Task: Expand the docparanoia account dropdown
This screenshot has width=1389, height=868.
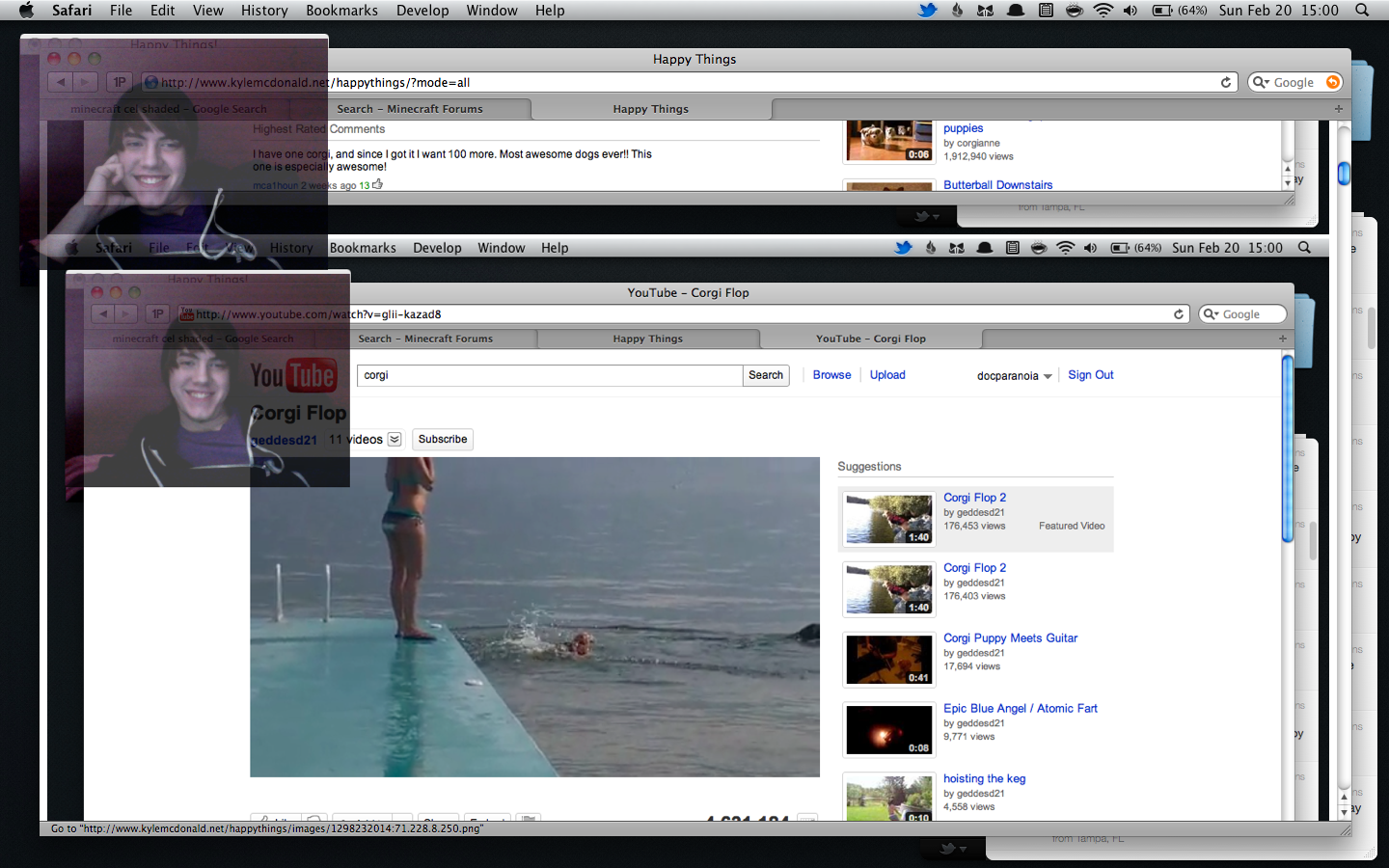Action: tap(1048, 376)
